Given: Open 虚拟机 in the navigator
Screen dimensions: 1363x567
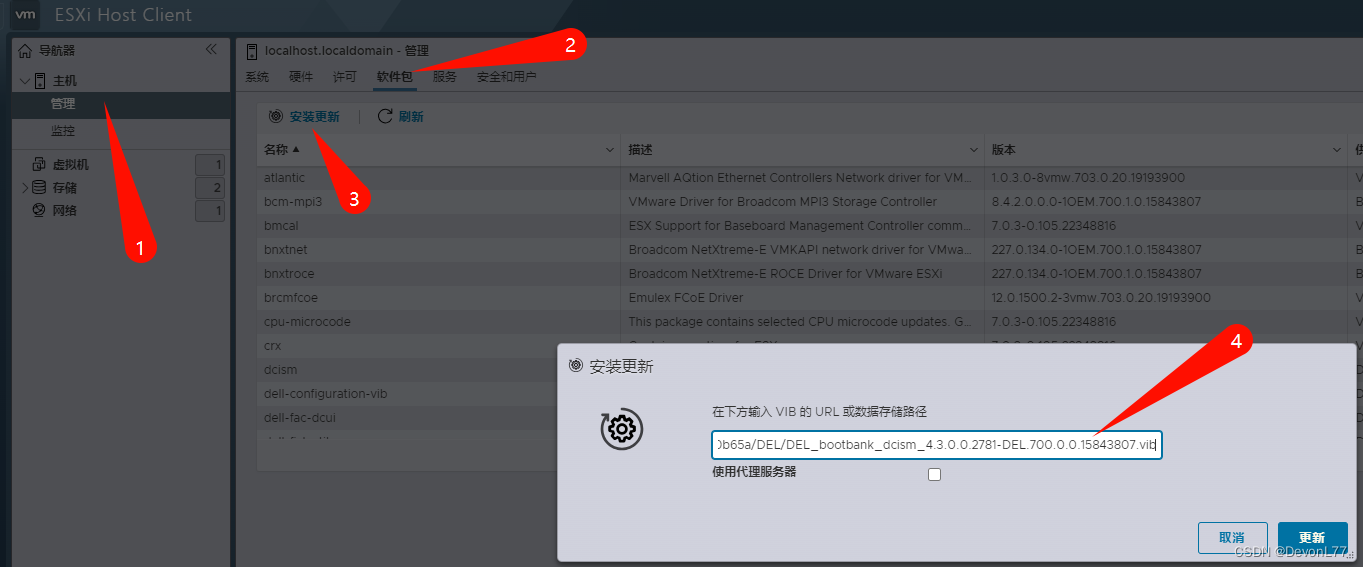Looking at the screenshot, I should pos(71,165).
